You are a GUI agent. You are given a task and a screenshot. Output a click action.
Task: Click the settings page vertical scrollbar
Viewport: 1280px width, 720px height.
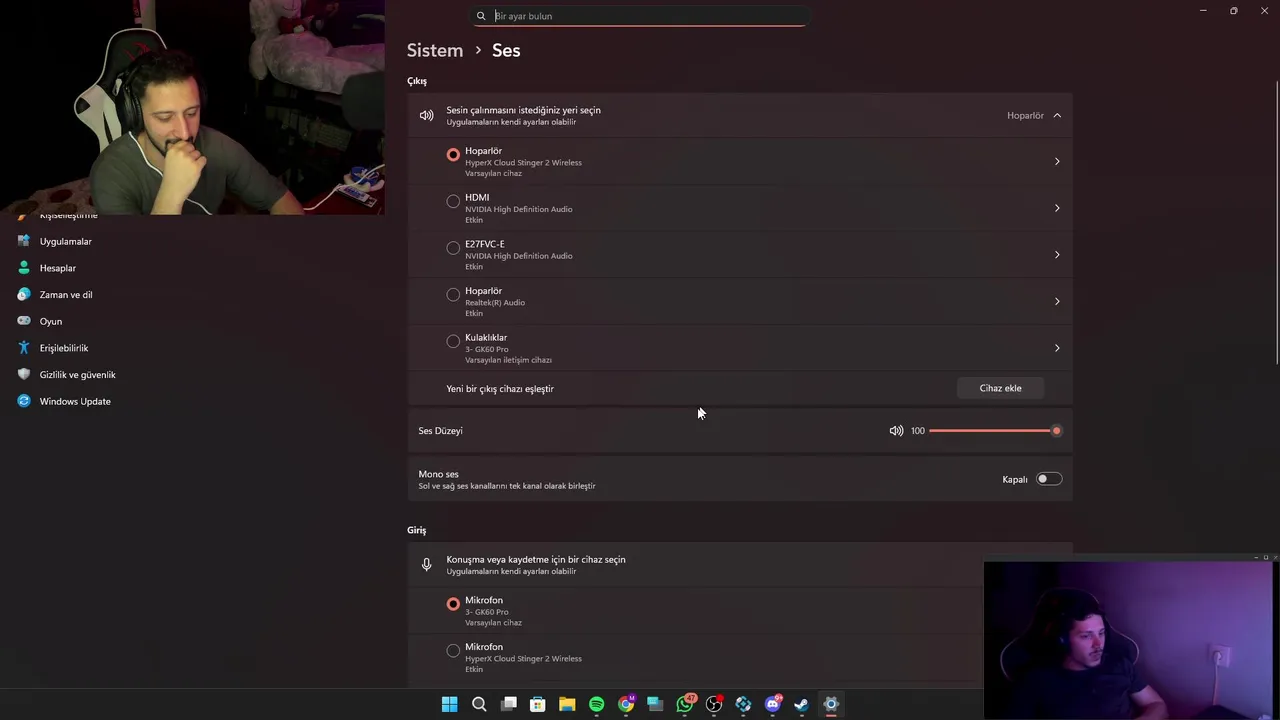tap(1276, 220)
